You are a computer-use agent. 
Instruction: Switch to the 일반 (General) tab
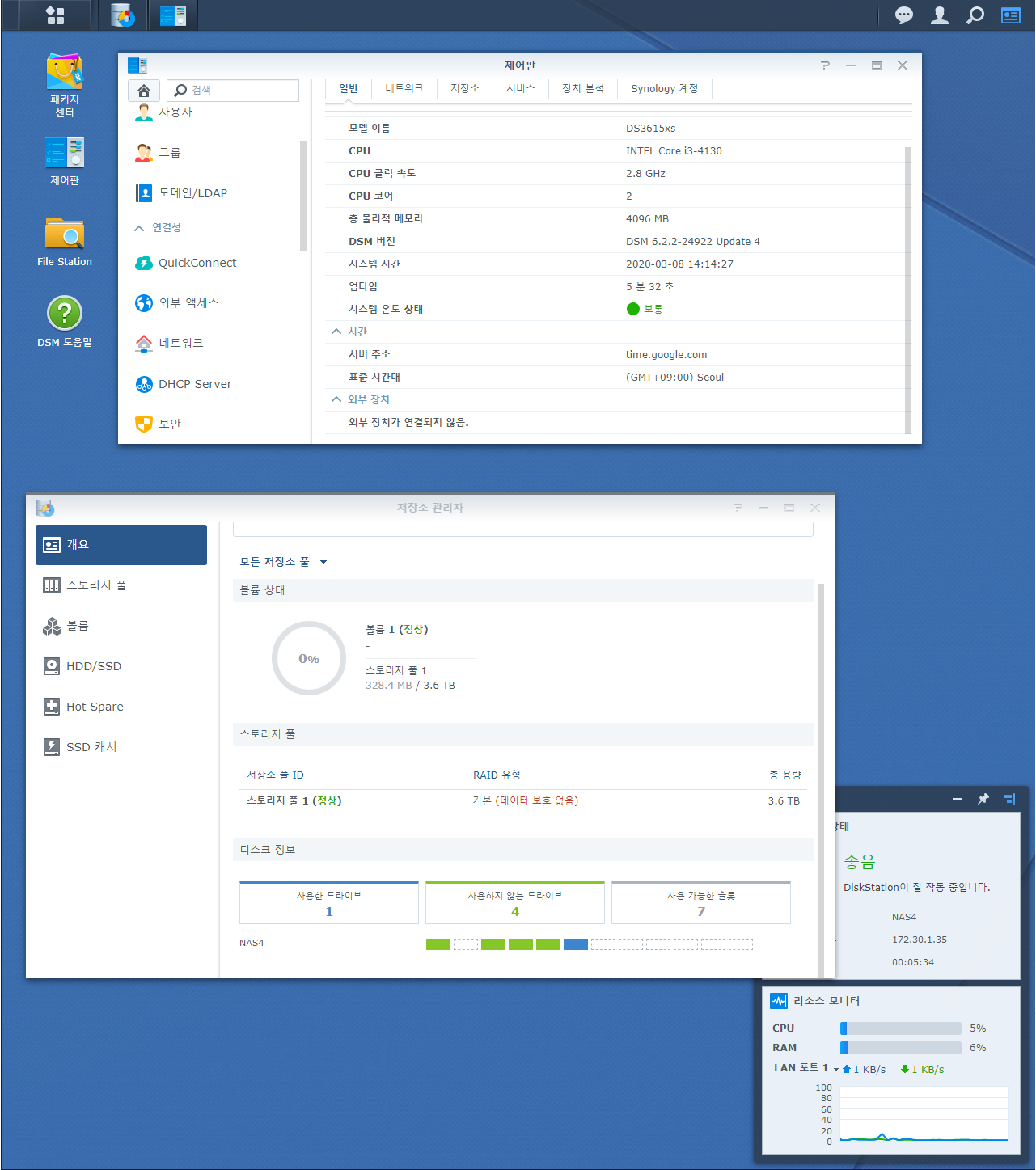click(x=349, y=89)
